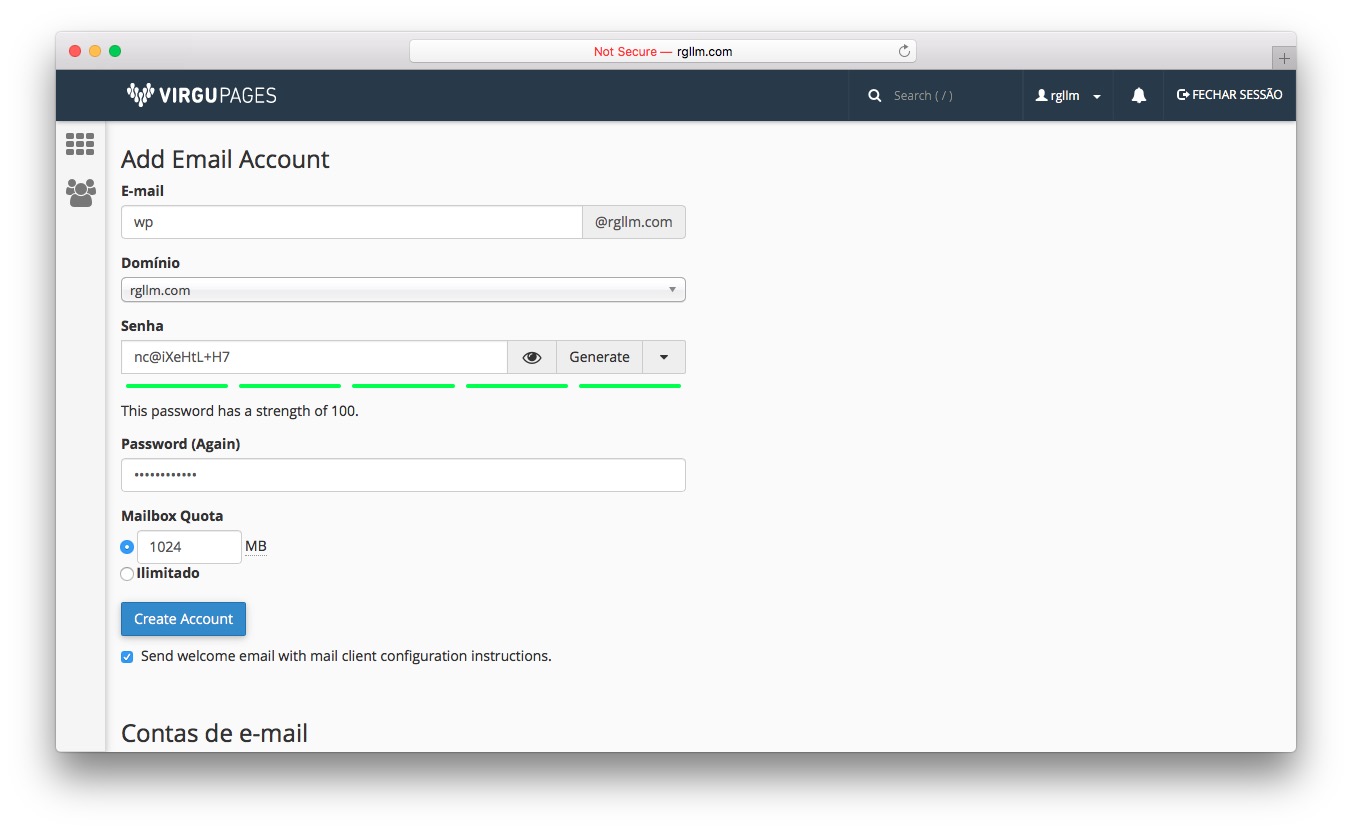Uncheck the send welcome email checkbox
1352x832 pixels.
127,657
